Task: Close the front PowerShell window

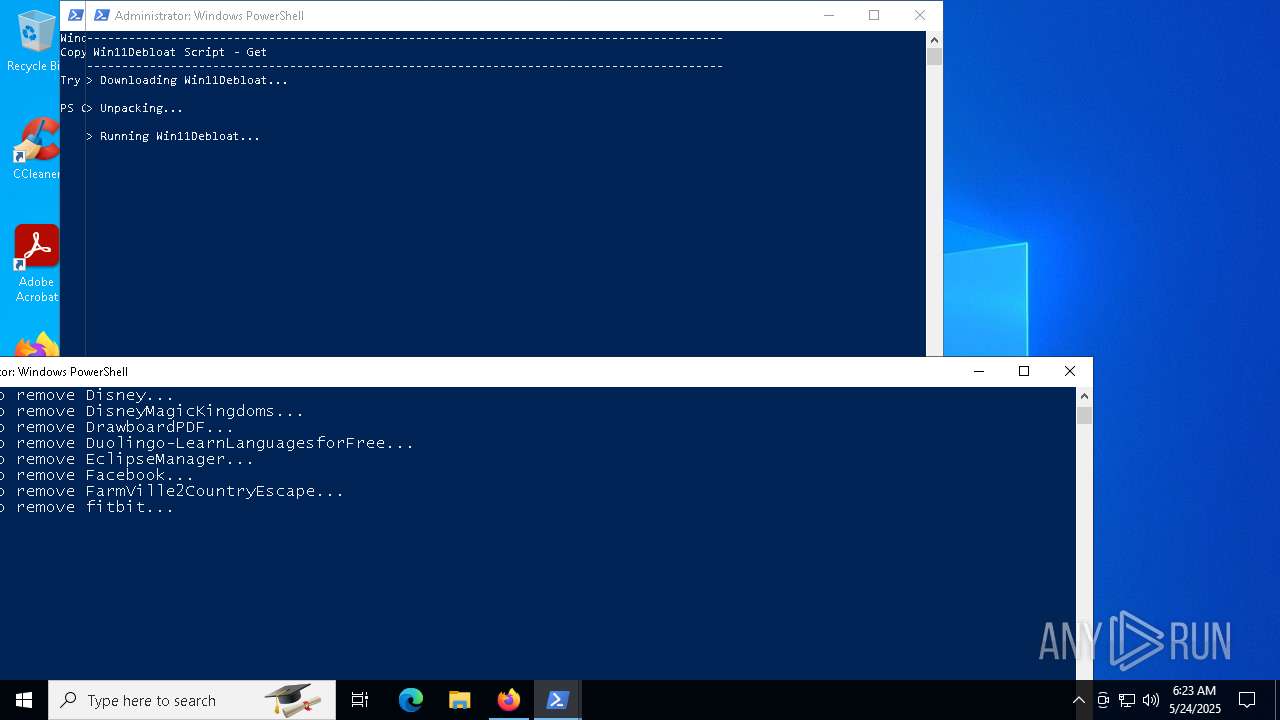Action: pos(1070,371)
